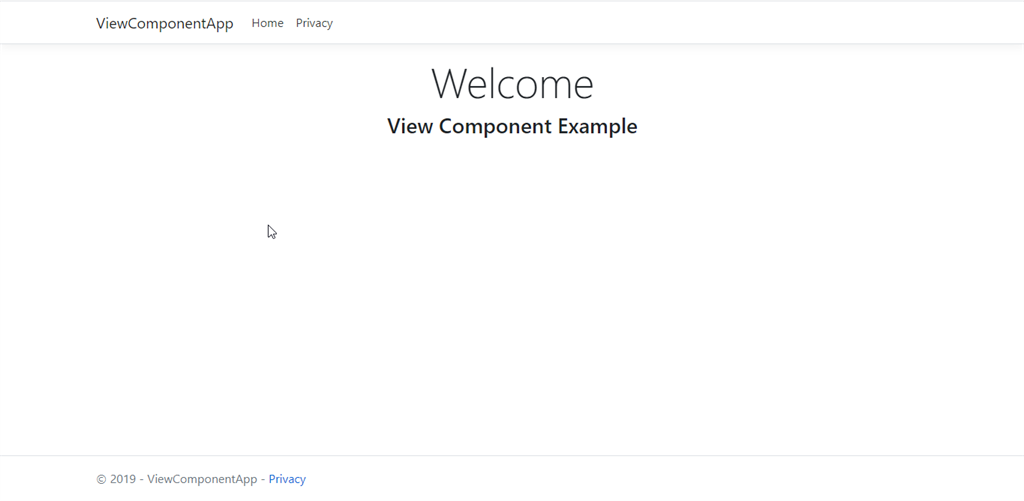Click the ViewComponentApp brand link in navbar

click(x=165, y=24)
